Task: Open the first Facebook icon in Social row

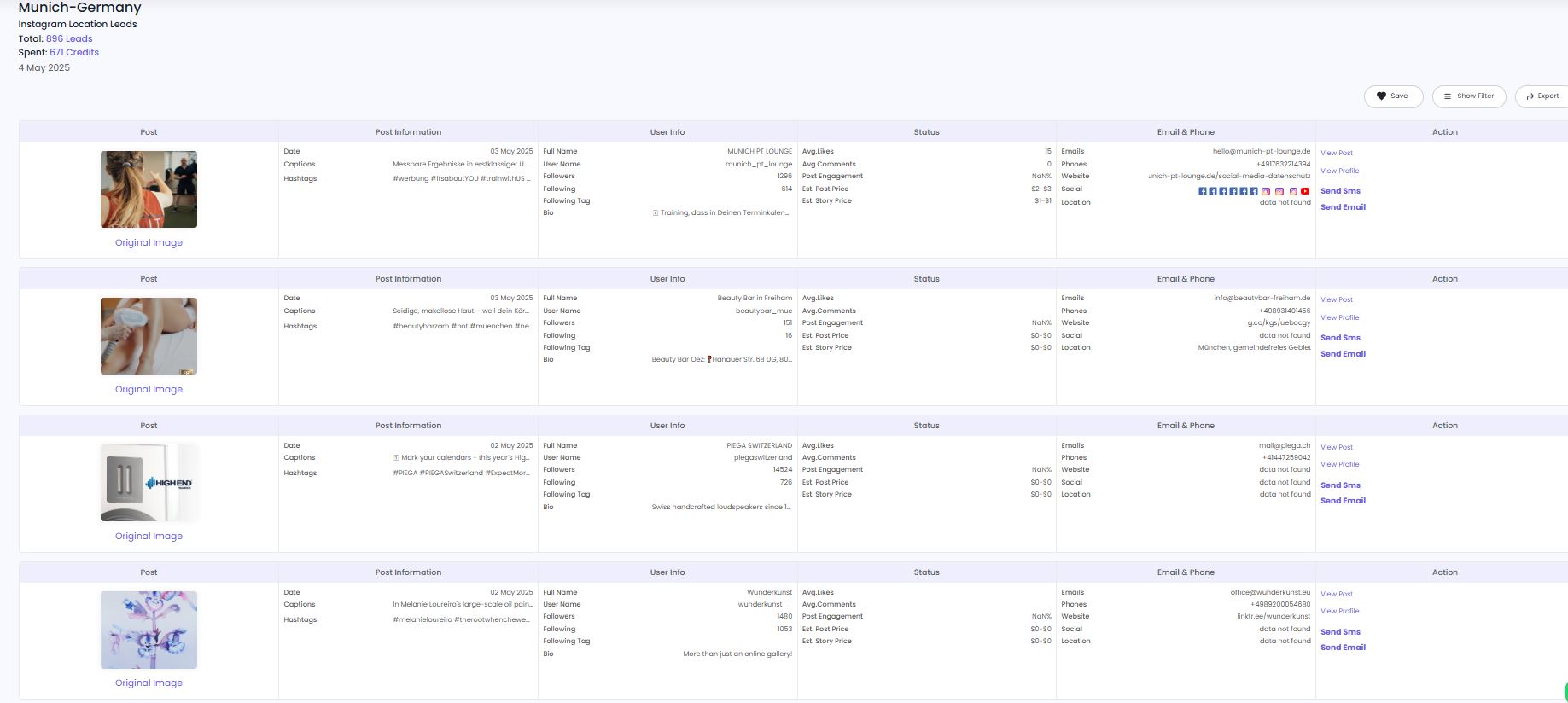Action: [1203, 191]
